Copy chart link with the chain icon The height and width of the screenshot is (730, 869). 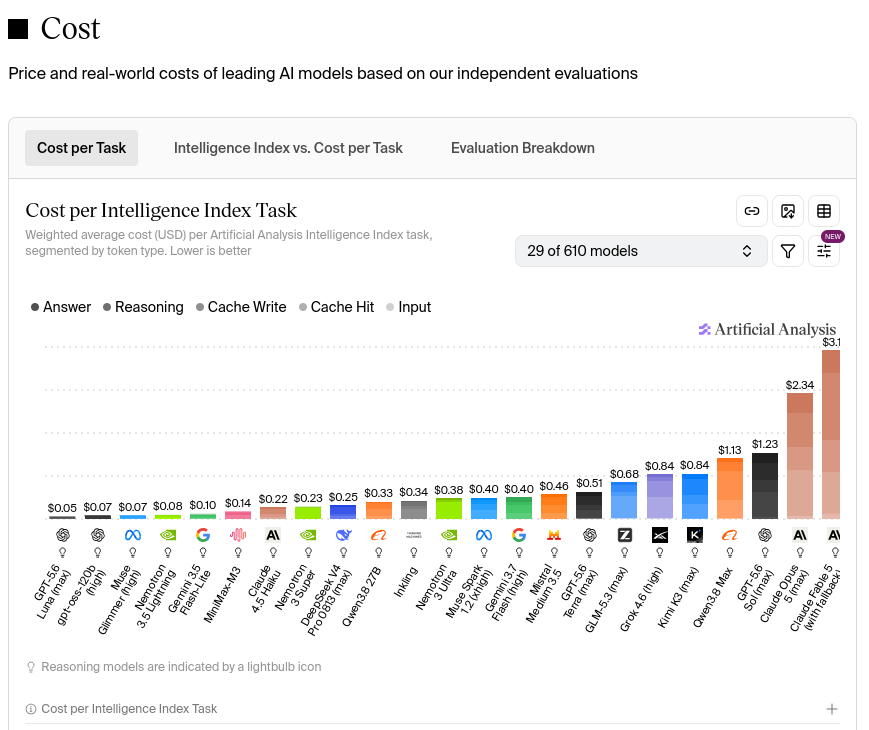tap(752, 211)
